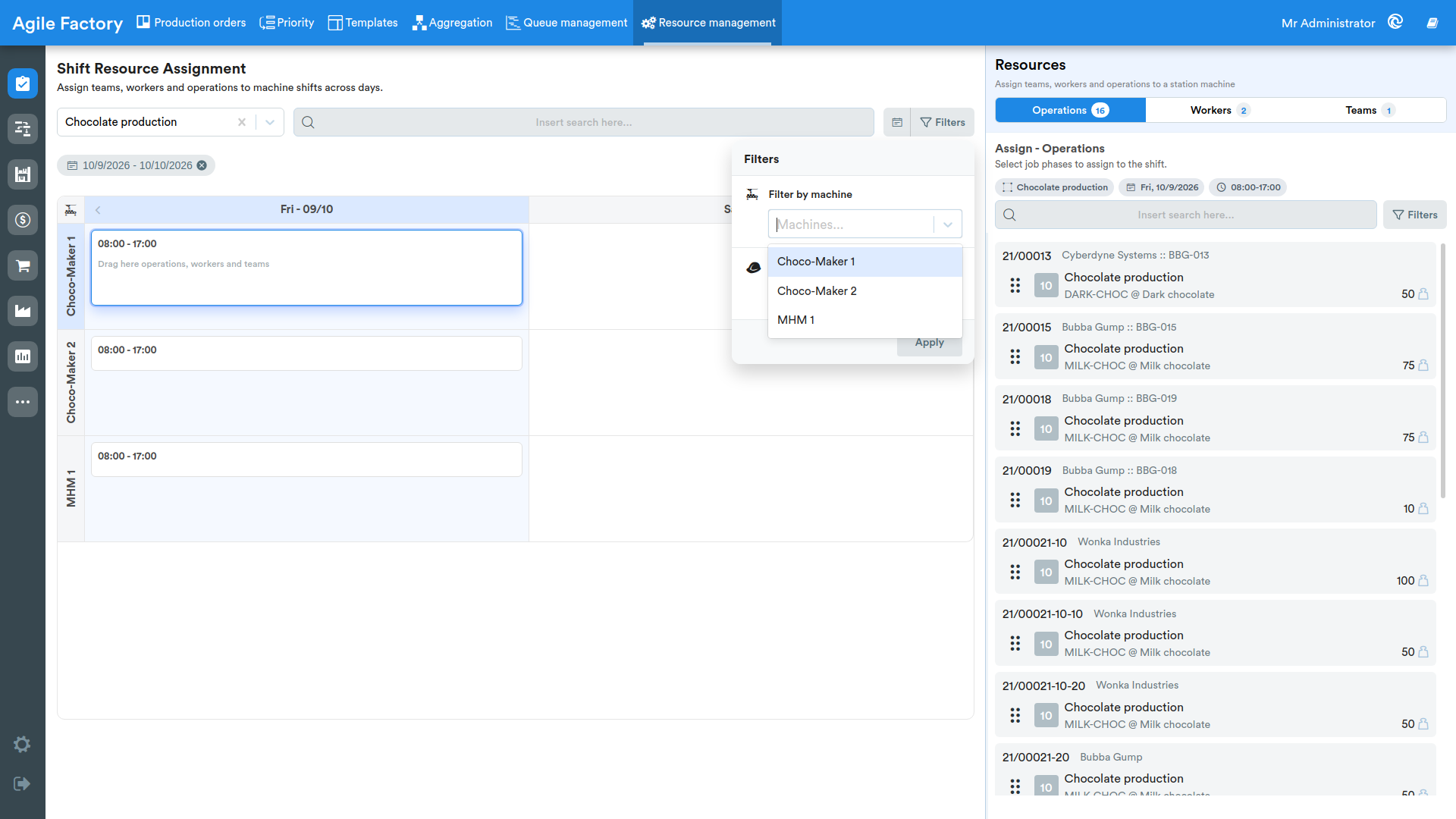
Task: Open the three-dots more sidebar icon
Action: (x=23, y=402)
